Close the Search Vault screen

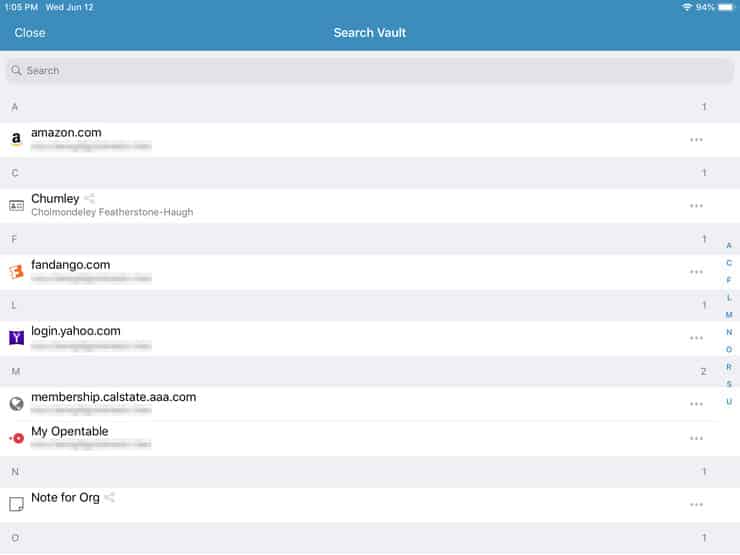30,33
